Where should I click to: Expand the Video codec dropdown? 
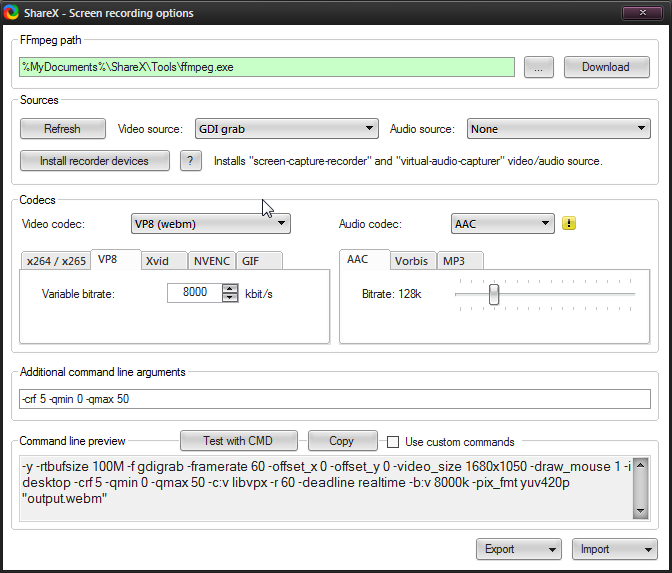210,224
